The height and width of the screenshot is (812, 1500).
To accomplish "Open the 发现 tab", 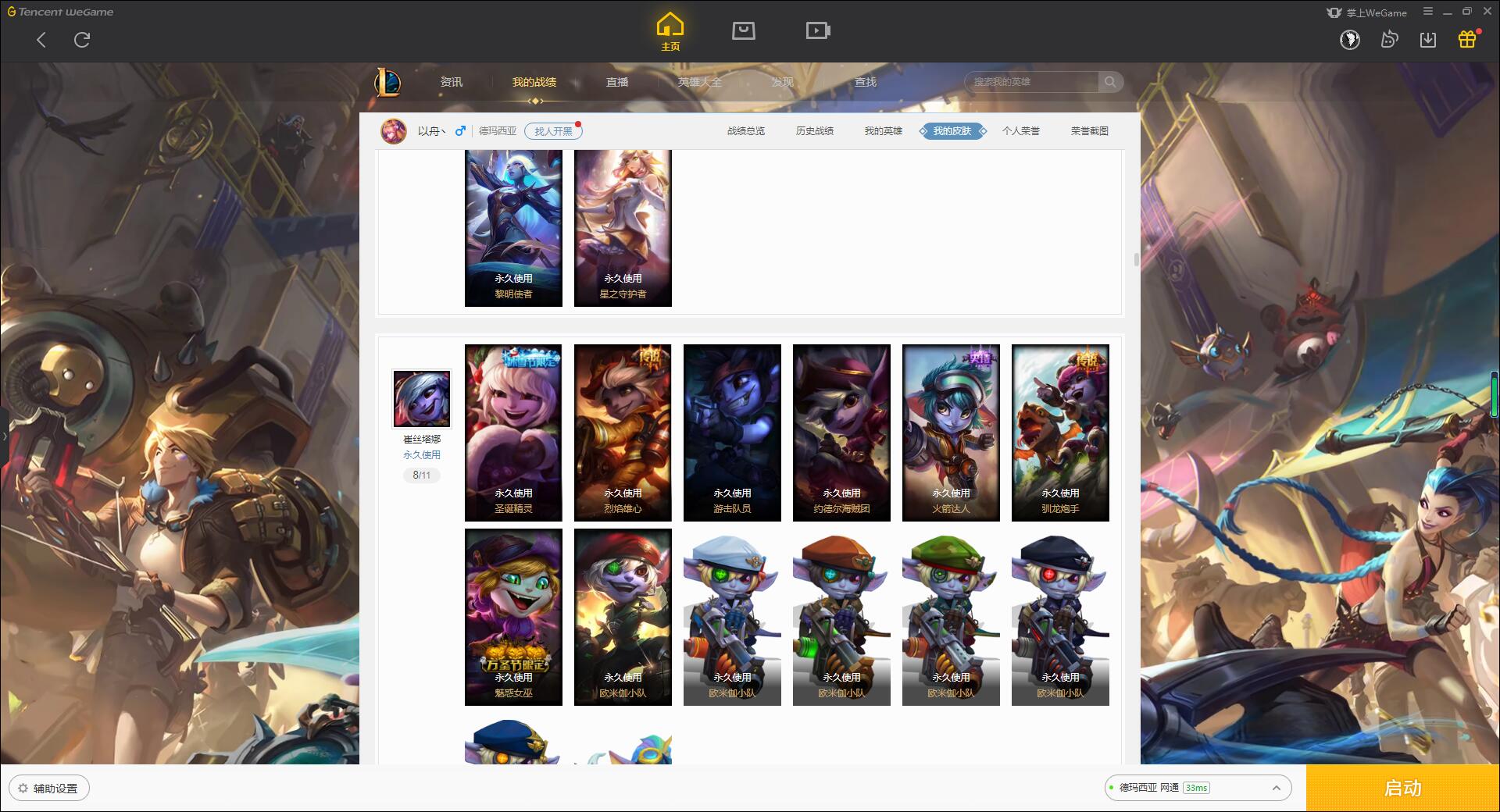I will pyautogui.click(x=783, y=82).
